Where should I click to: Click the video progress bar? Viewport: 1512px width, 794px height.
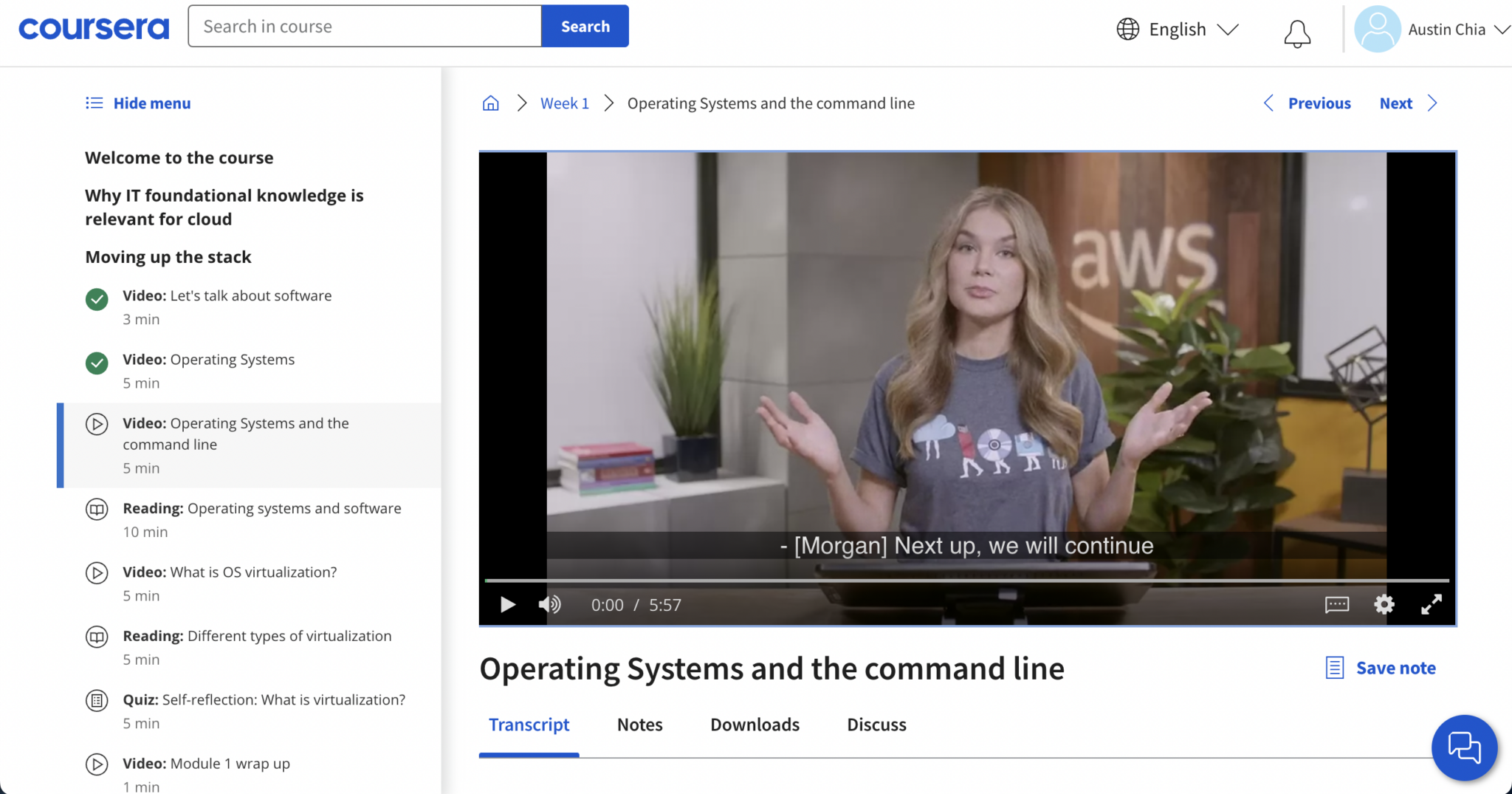pyautogui.click(x=966, y=581)
